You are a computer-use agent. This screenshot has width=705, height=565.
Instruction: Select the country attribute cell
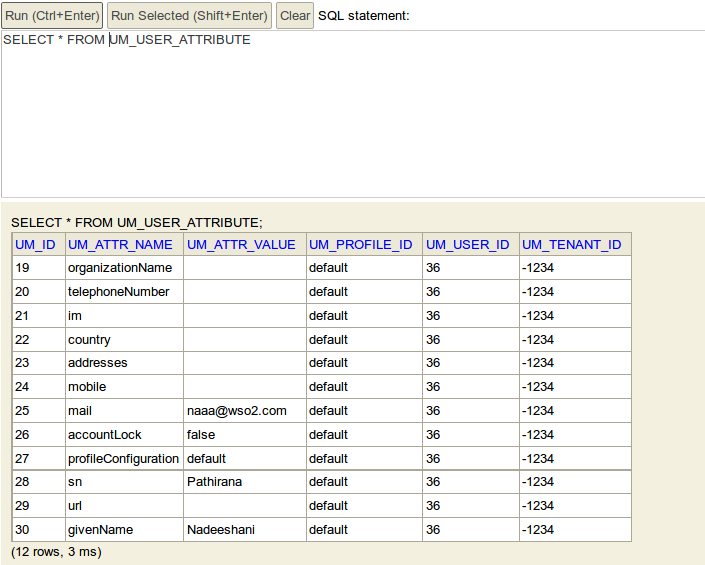tap(125, 339)
